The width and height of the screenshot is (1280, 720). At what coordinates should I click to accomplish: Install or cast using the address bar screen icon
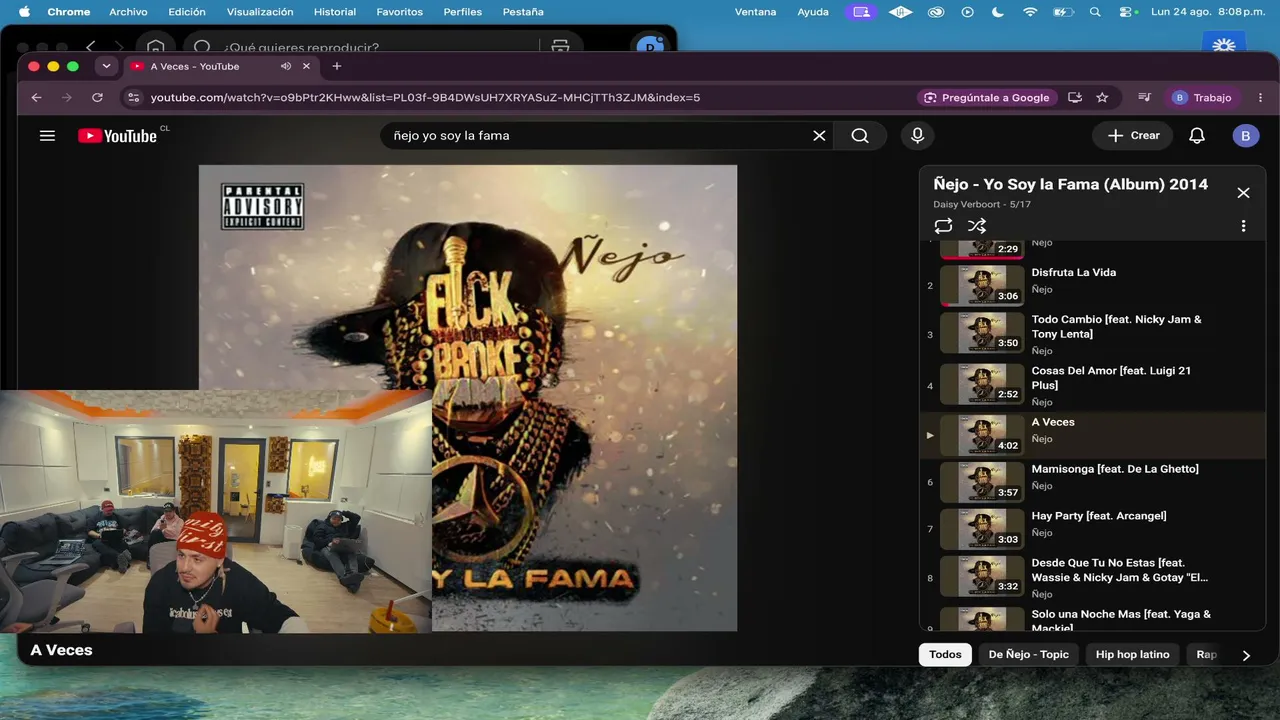coord(1075,98)
